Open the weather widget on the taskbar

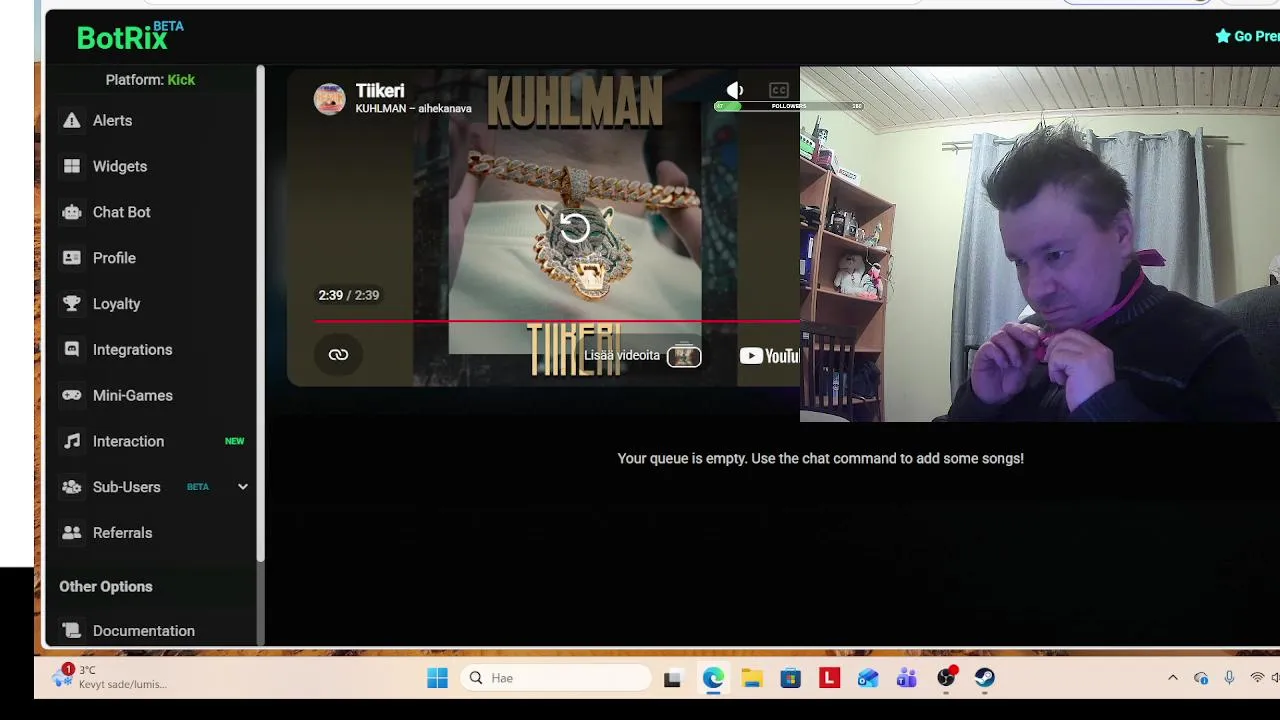(110, 677)
